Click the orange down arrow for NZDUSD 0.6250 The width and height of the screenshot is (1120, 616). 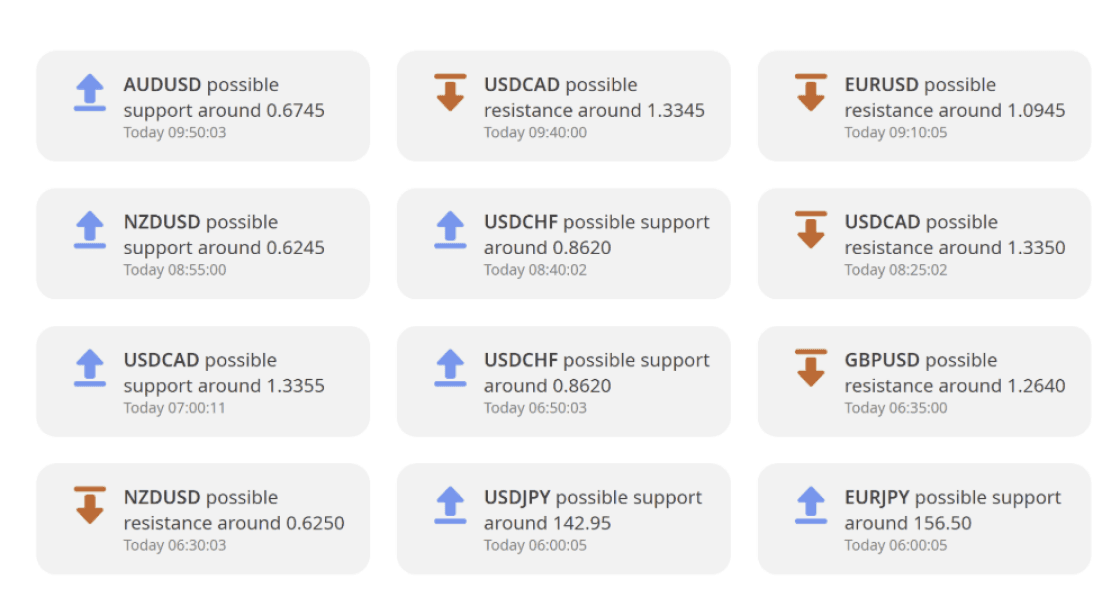[x=90, y=504]
